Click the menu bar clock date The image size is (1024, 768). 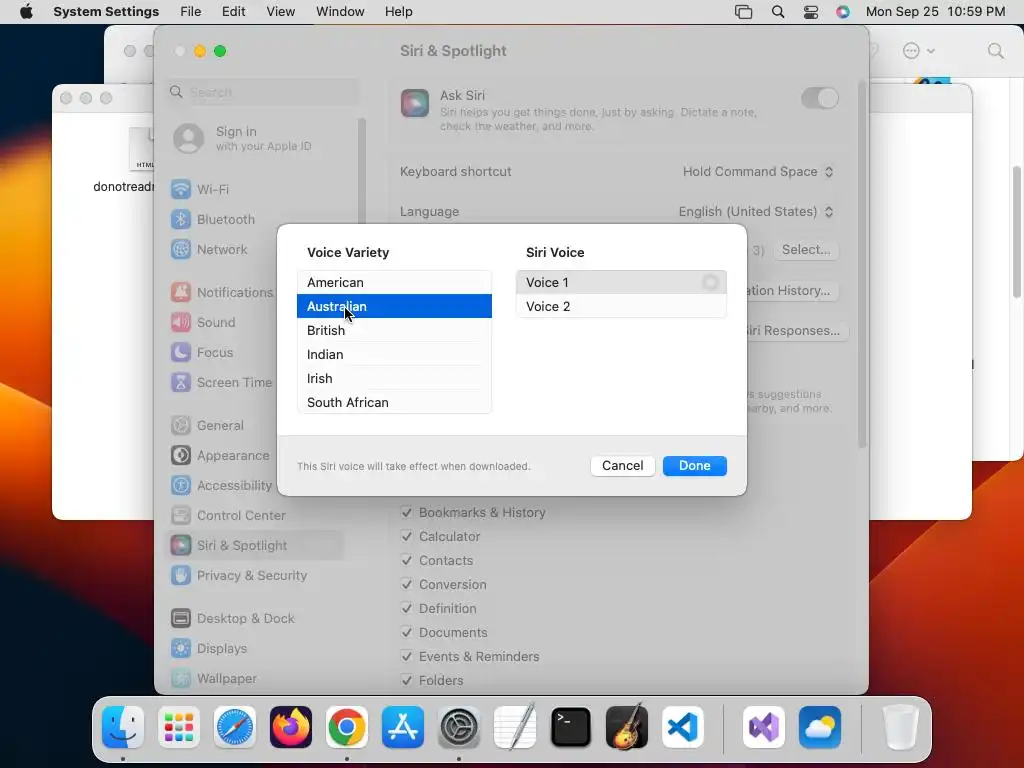point(935,12)
